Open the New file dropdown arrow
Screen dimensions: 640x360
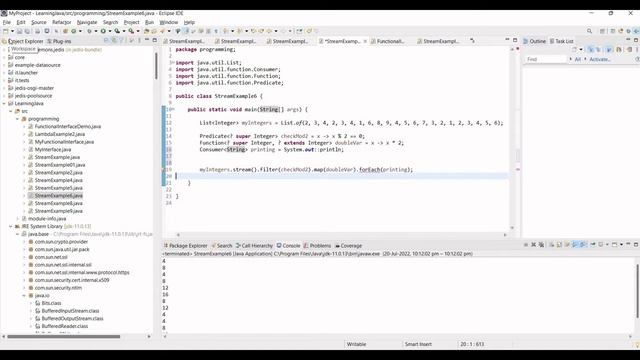coord(12,31)
